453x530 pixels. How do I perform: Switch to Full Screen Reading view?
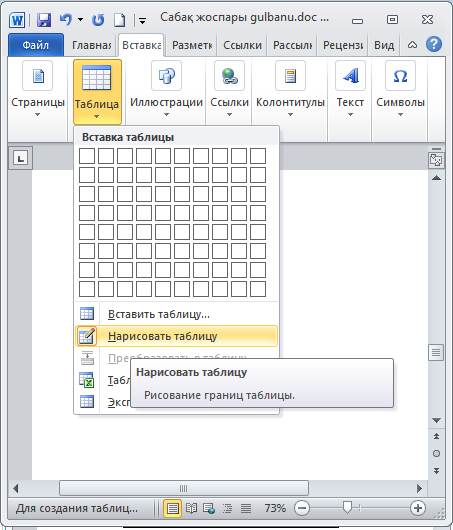[x=191, y=508]
